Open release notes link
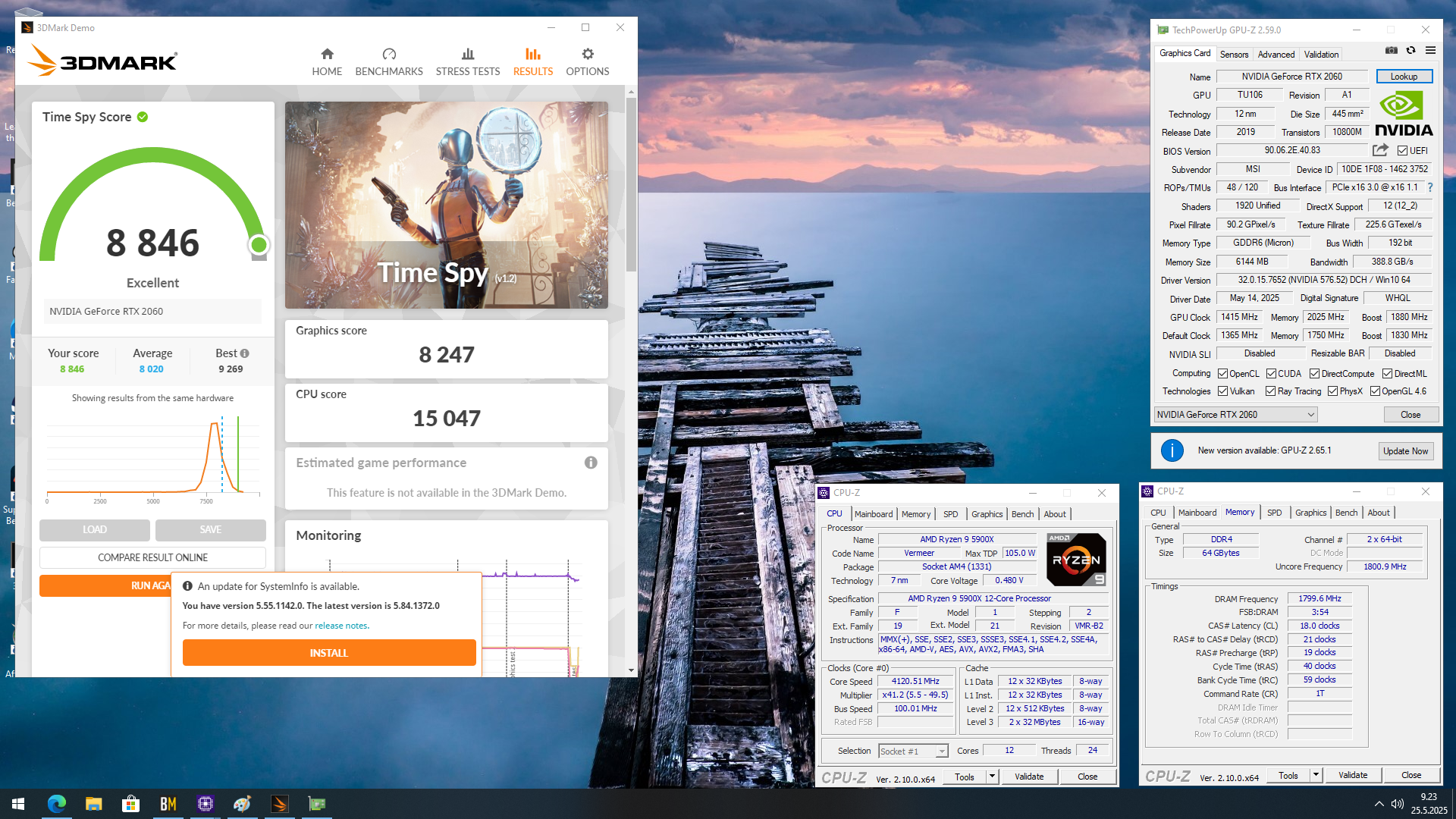This screenshot has width=1456, height=819. 341,626
